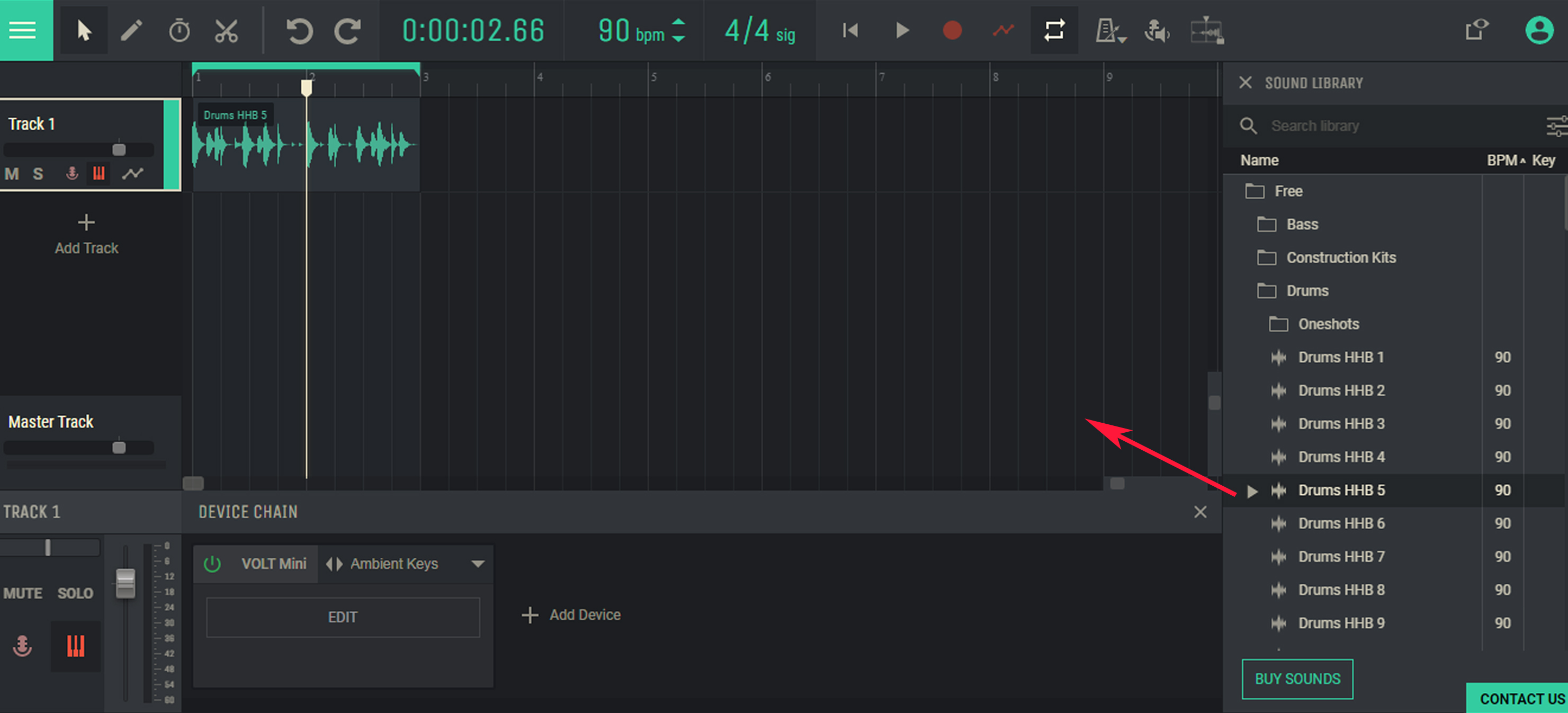Mute Track 1 with M button
This screenshot has height=713, width=1568.
tap(12, 174)
